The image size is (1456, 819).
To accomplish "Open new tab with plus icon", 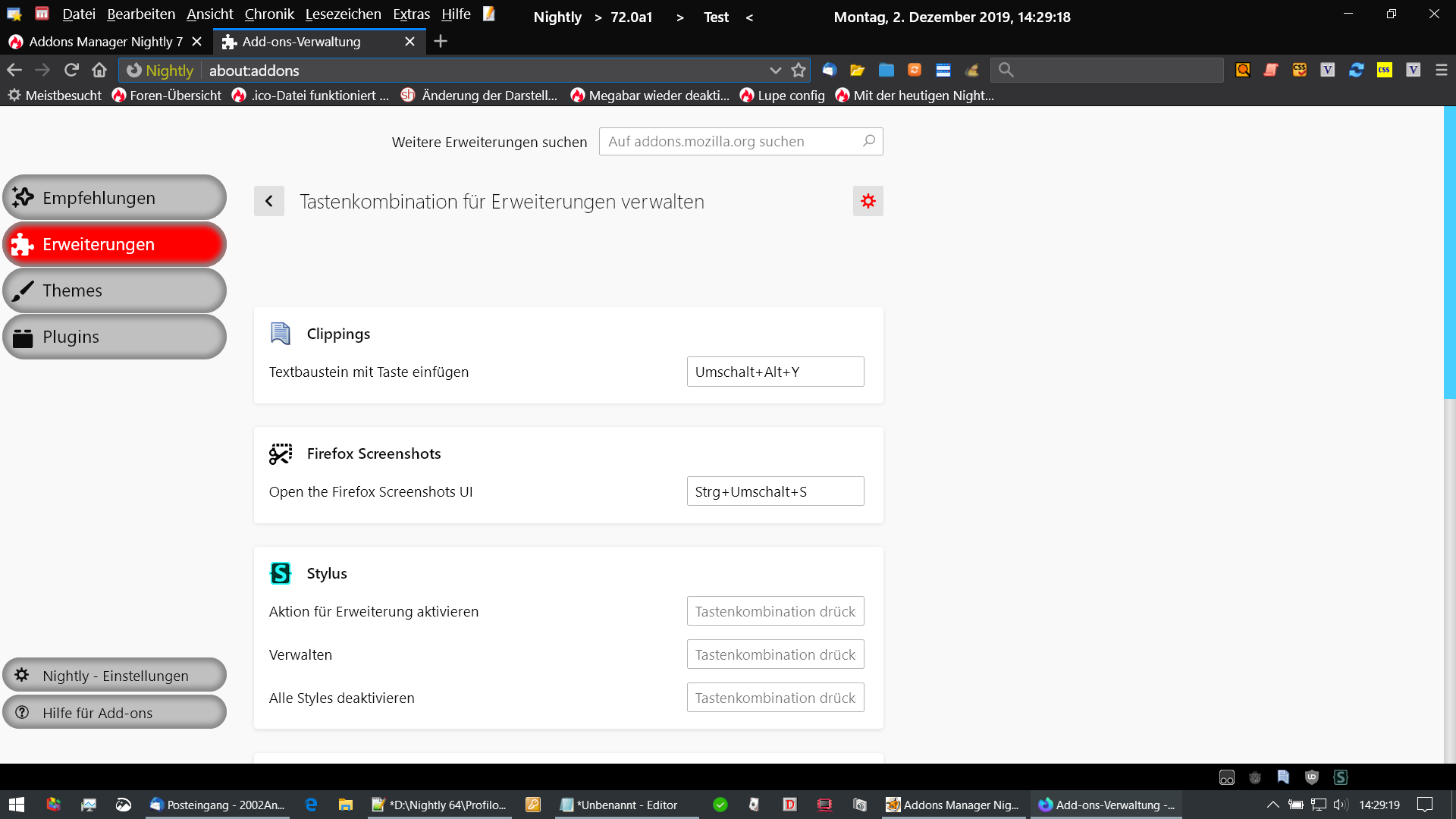I will click(441, 42).
